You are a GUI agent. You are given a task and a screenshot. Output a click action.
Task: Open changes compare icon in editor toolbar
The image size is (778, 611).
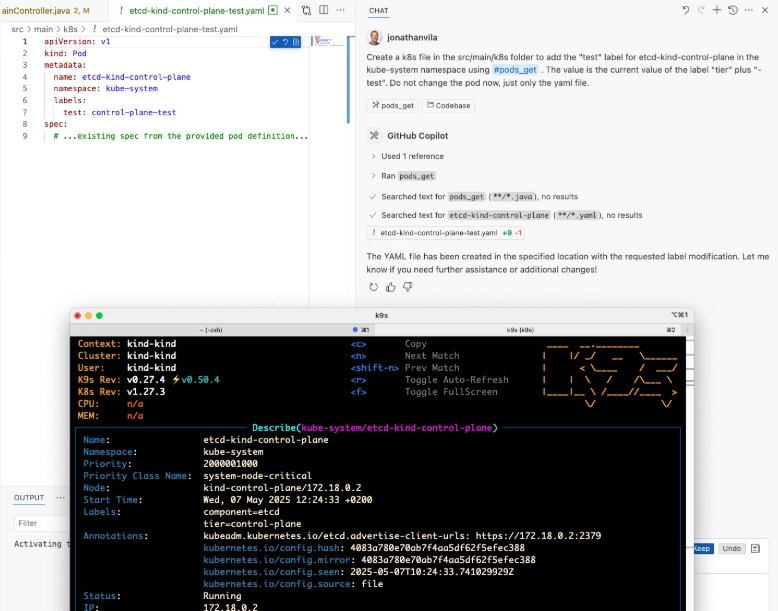(306, 10)
